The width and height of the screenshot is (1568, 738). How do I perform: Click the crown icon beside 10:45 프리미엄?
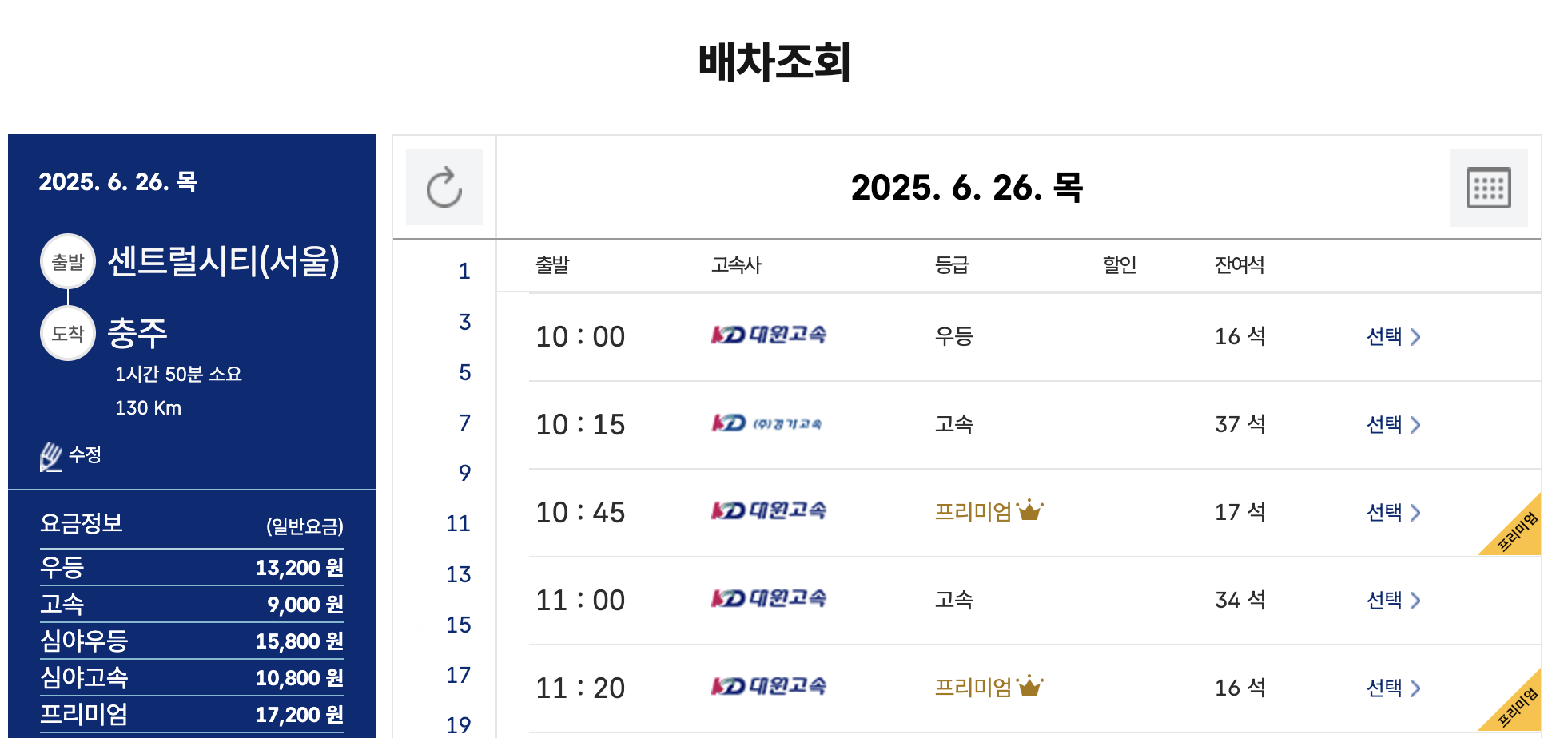click(1031, 510)
